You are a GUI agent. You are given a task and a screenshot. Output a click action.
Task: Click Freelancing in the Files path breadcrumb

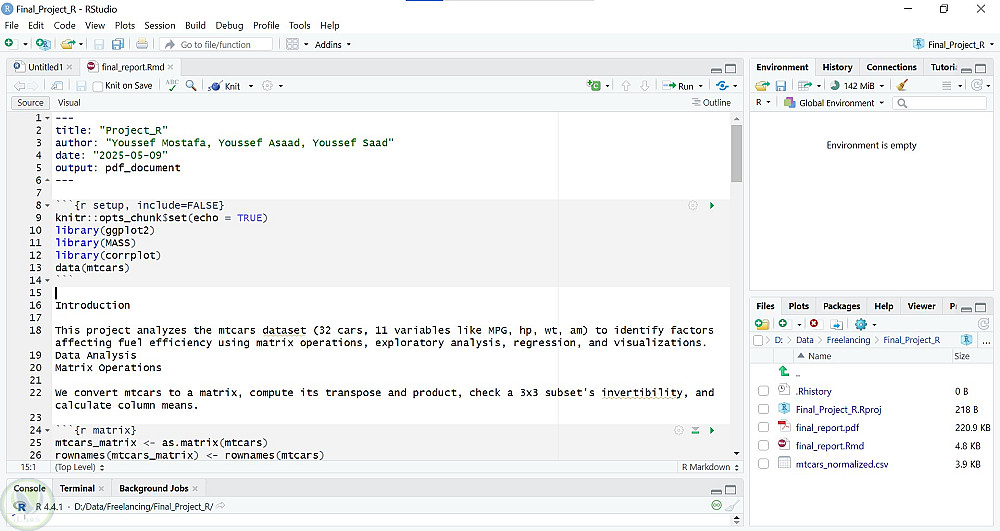[848, 340]
